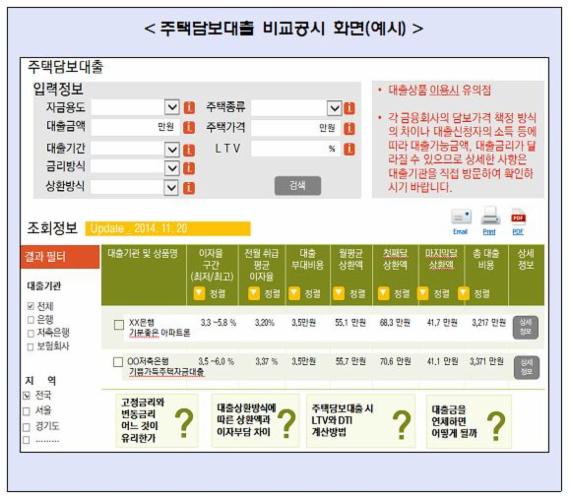Click the 대출금액 input field
Image resolution: width=570 pixels, height=498 pixels.
point(135,127)
